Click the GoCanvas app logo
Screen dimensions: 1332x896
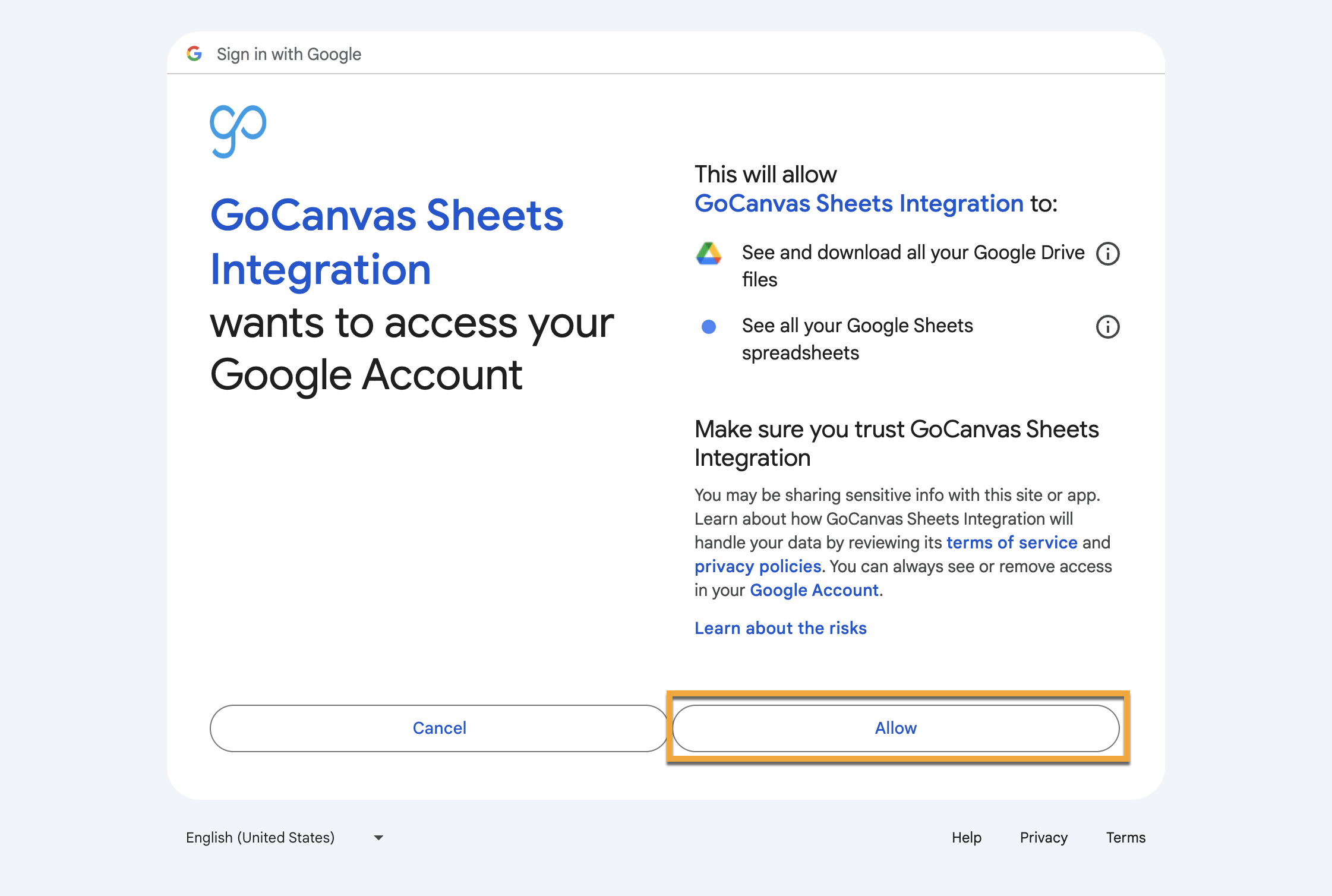(238, 131)
